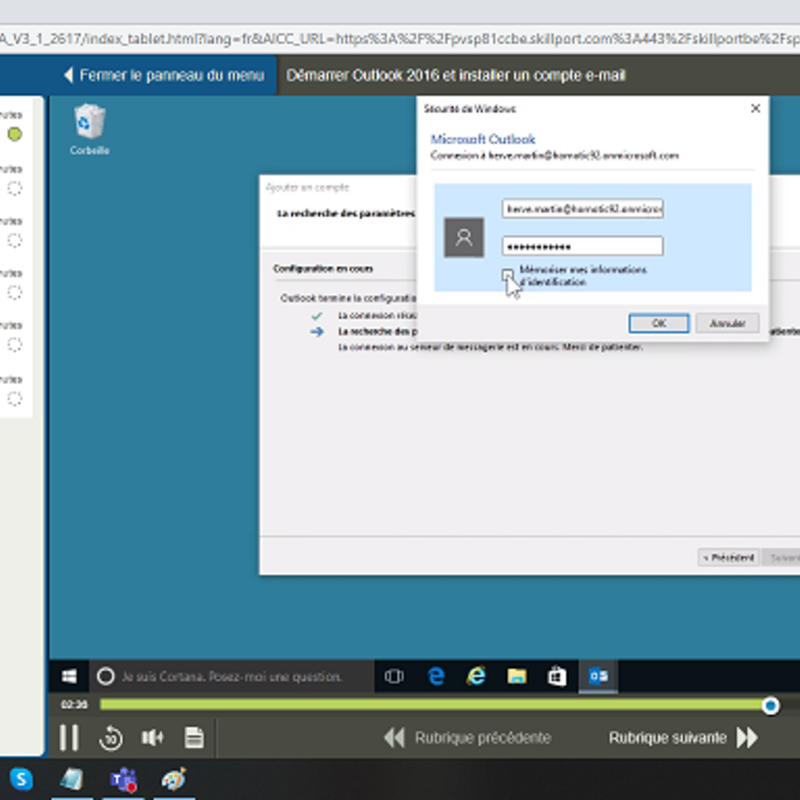The width and height of the screenshot is (800, 800).
Task: Click the green video progress bar
Action: tap(435, 705)
